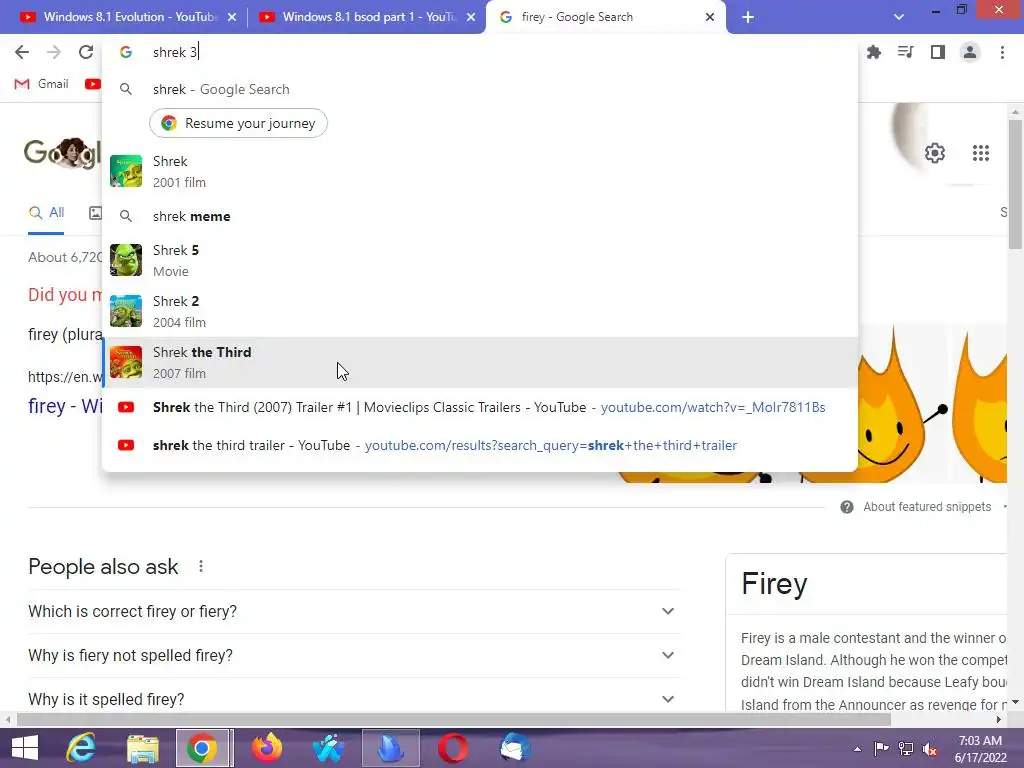
Task: Open the Images search tab icon
Action: tap(95, 212)
